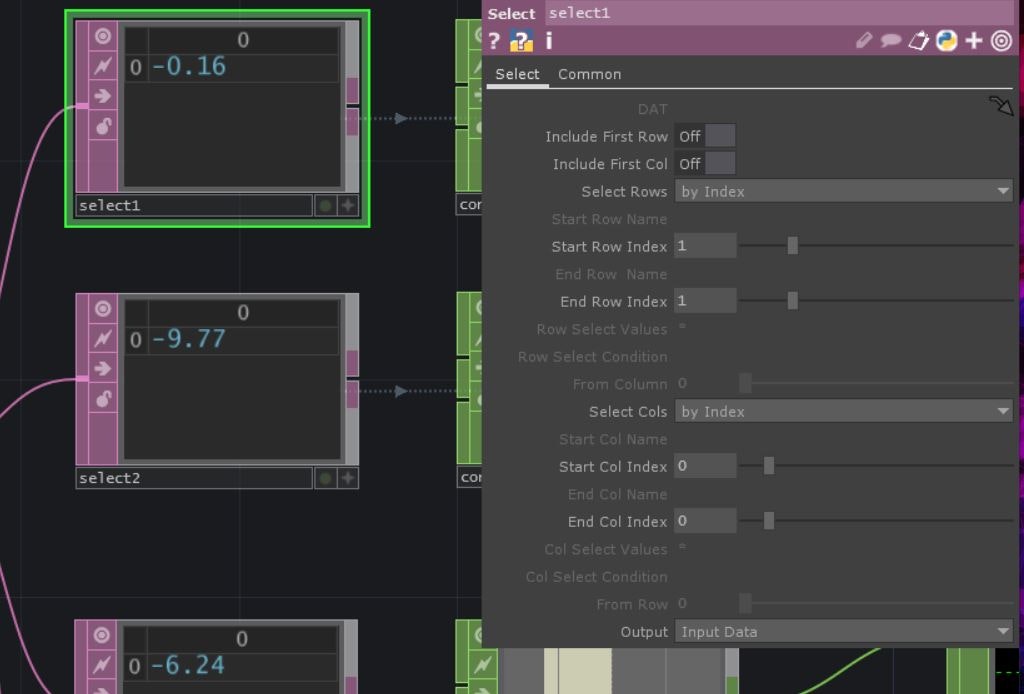Viewport: 1024px width, 694px height.
Task: Click the green dot flag on select2
Action: (x=325, y=479)
